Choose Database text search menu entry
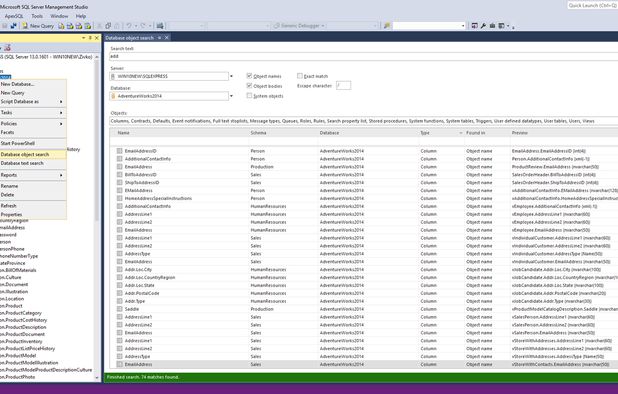618x394 pixels. [33, 163]
